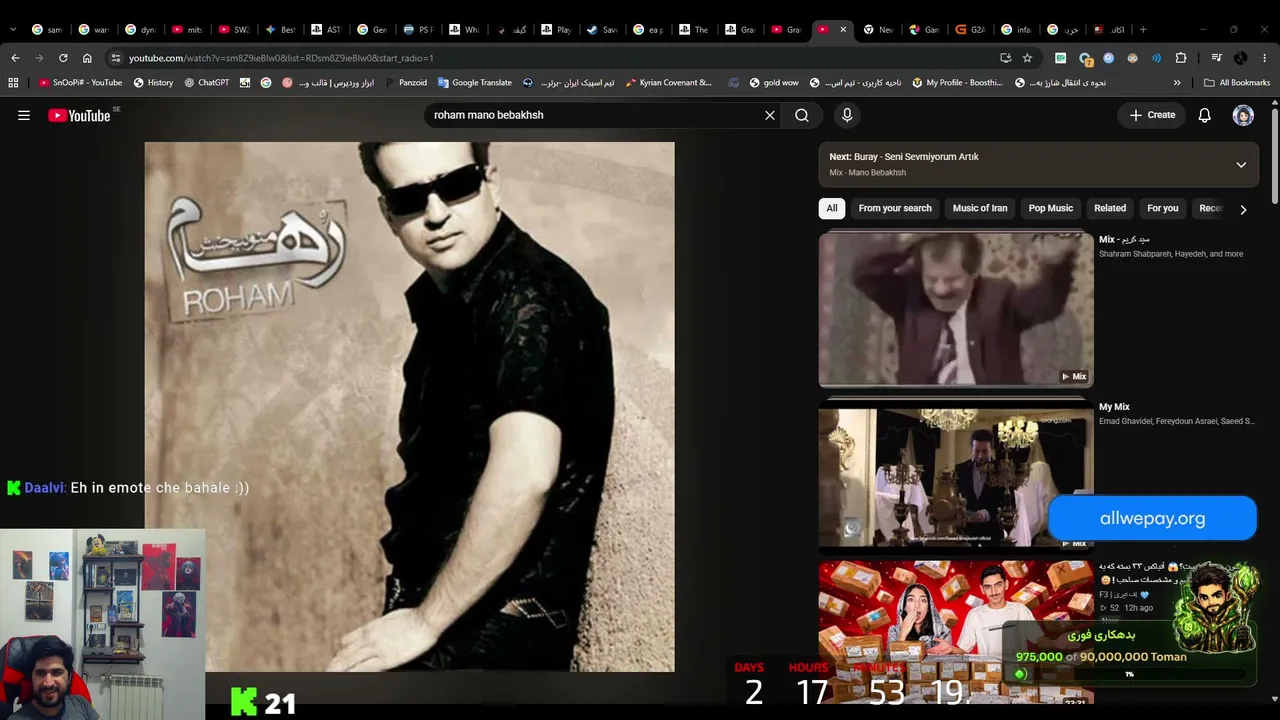The height and width of the screenshot is (720, 1280).
Task: Switch to the 'dyn' Google tab
Action: (x=142, y=30)
